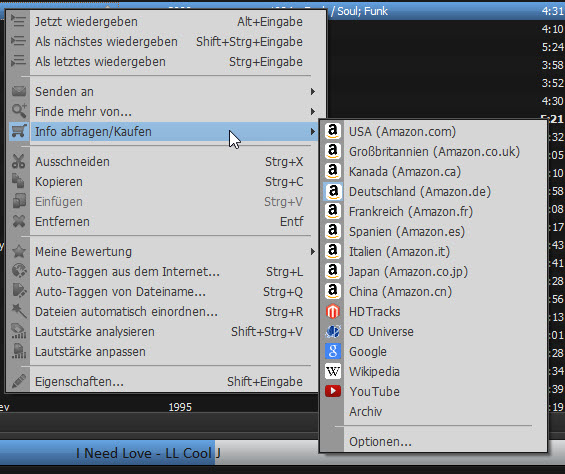
Task: Choose Kopieren menu entry
Action: coord(163,181)
